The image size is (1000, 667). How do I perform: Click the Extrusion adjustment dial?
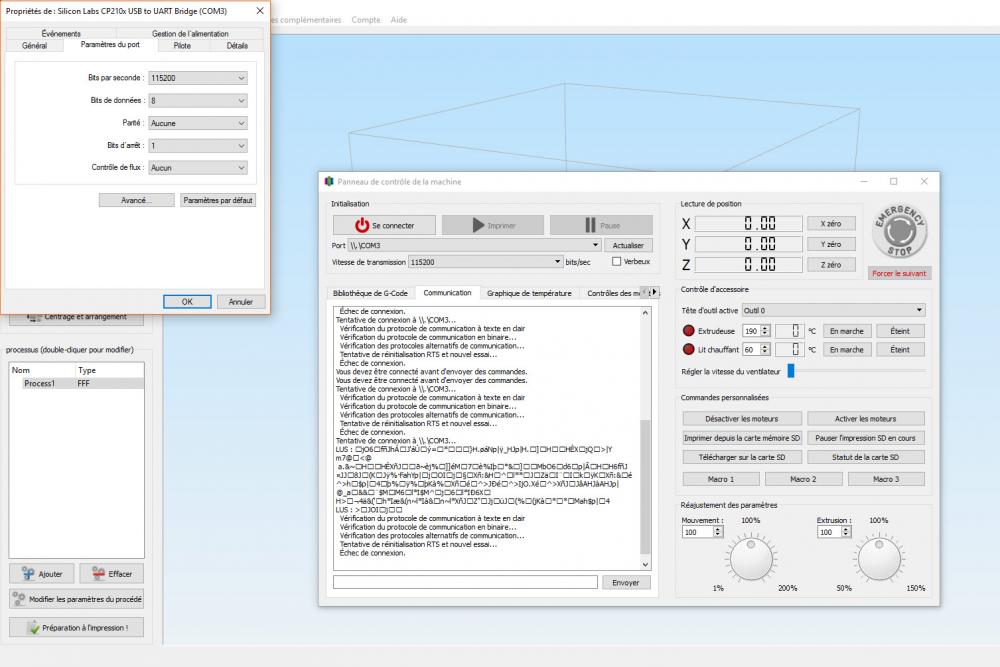(879, 558)
